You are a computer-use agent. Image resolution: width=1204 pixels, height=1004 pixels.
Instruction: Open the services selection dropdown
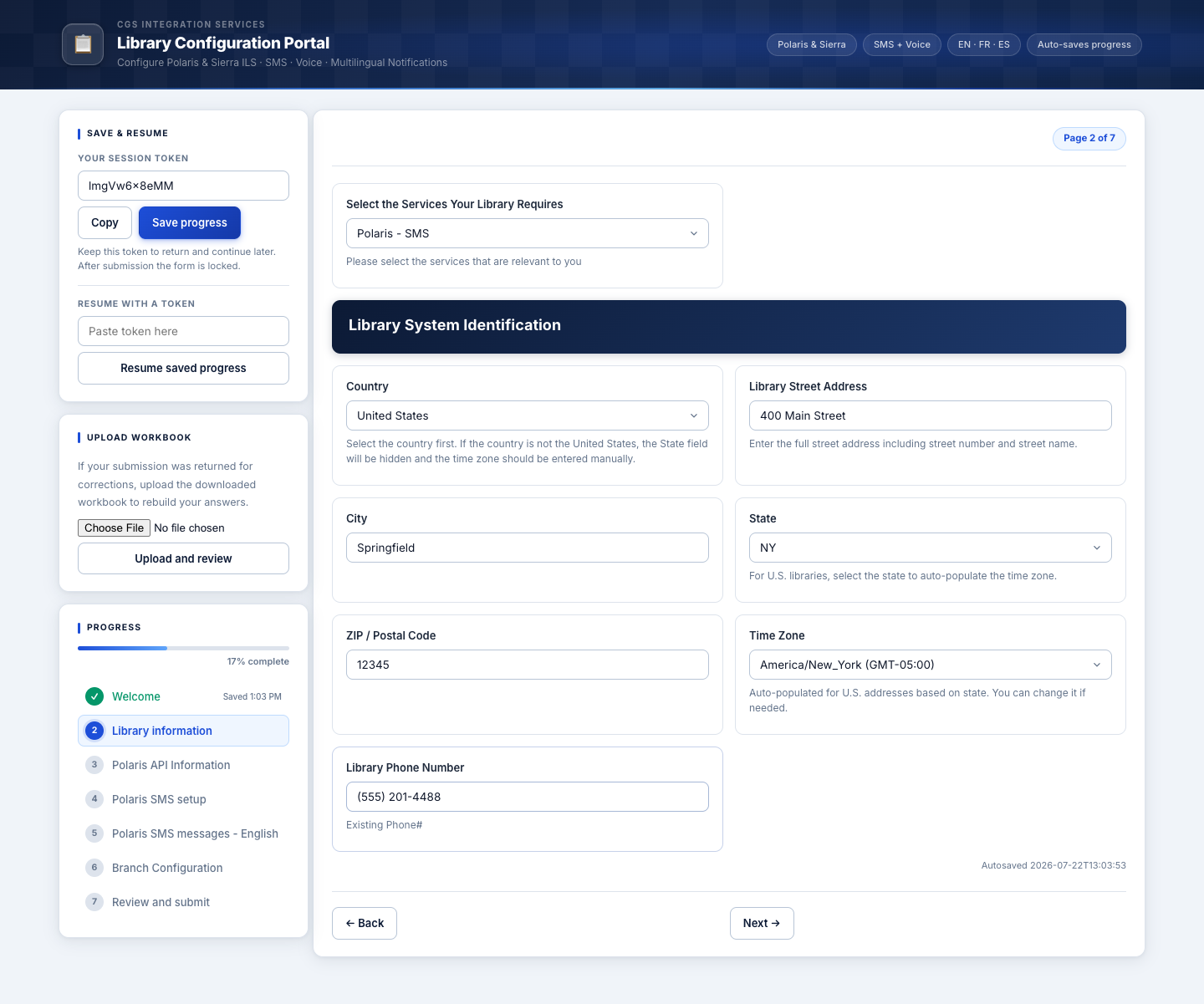tap(528, 233)
